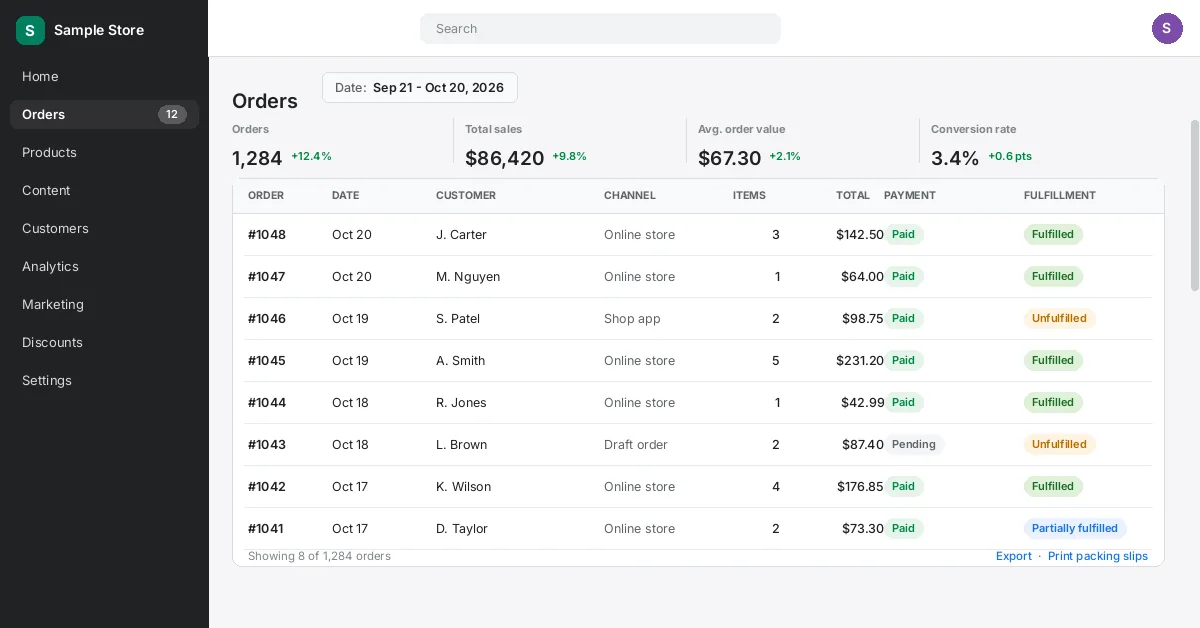The image size is (1200, 628).
Task: Open the Content section
Action: [x=104, y=190]
